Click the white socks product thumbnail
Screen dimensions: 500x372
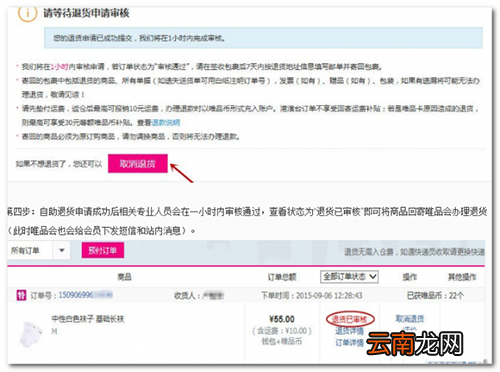click(31, 334)
